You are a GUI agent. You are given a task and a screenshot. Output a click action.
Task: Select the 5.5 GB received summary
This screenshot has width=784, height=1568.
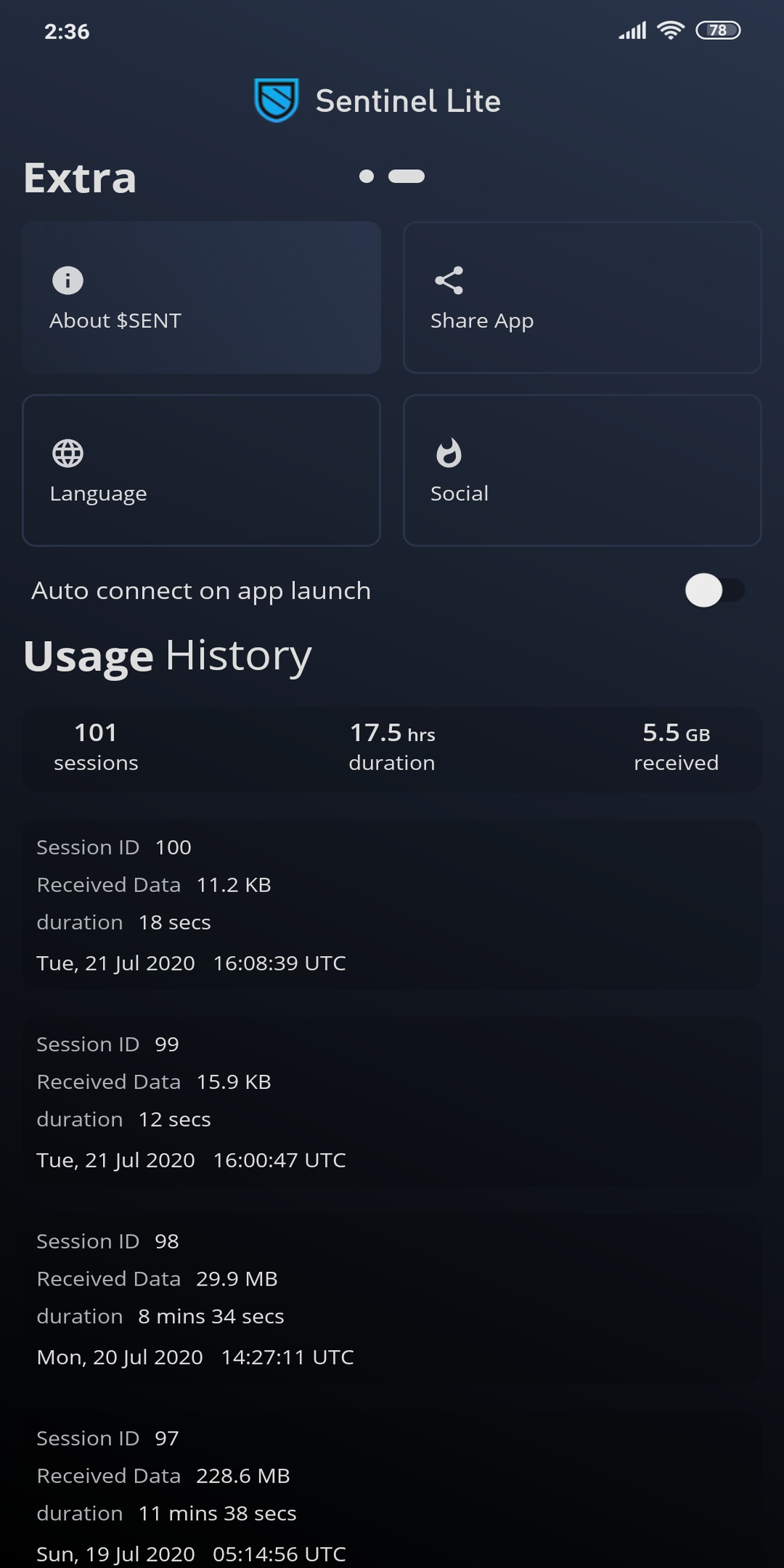point(676,747)
